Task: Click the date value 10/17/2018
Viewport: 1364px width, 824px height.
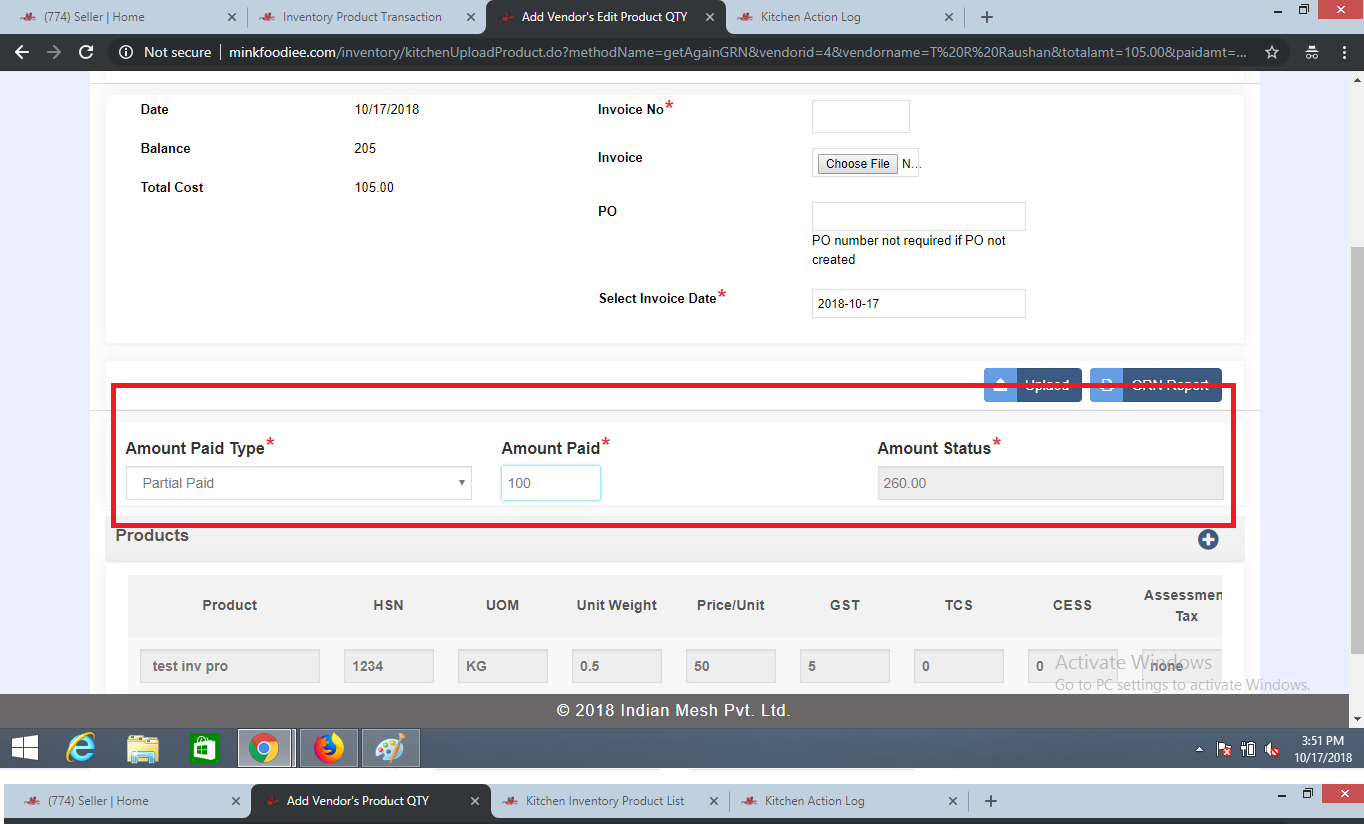Action: click(x=387, y=109)
